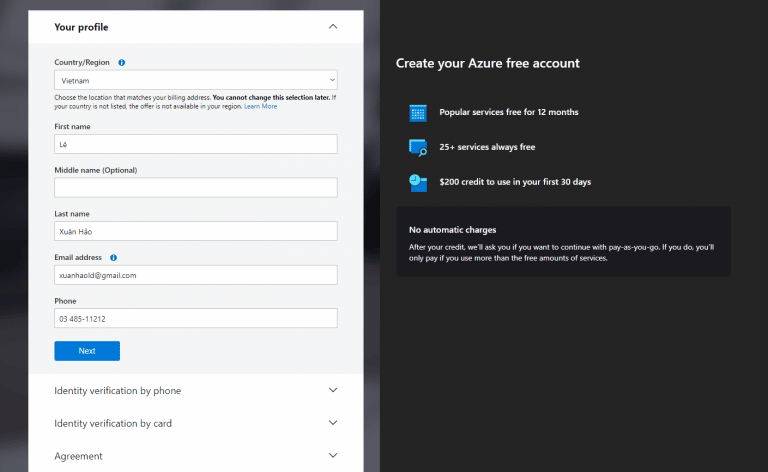Click the First name input field
This screenshot has width=768, height=472.
point(195,144)
